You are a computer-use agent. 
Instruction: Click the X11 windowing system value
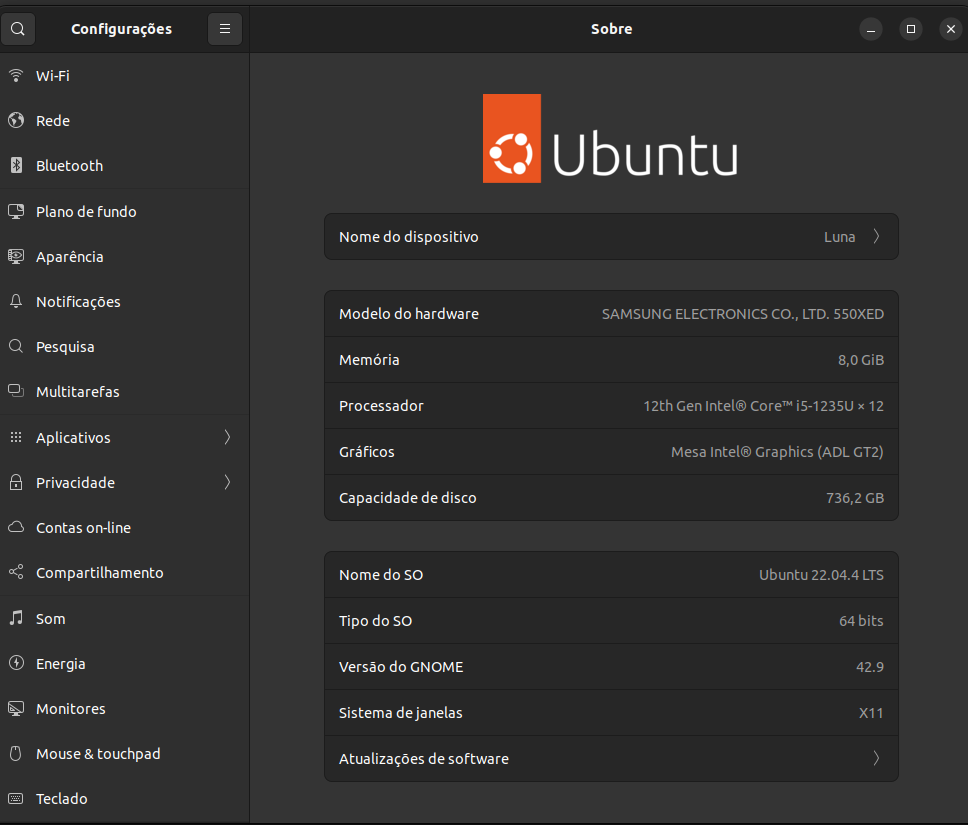[x=871, y=713]
